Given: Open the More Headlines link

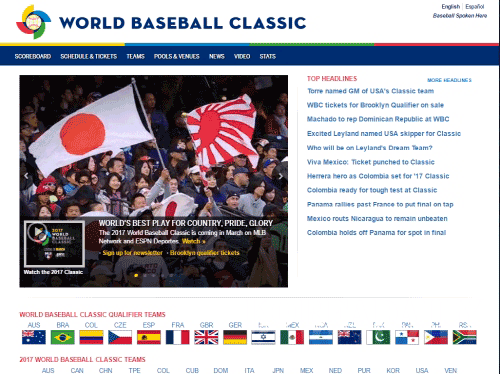Looking at the screenshot, I should click(449, 80).
